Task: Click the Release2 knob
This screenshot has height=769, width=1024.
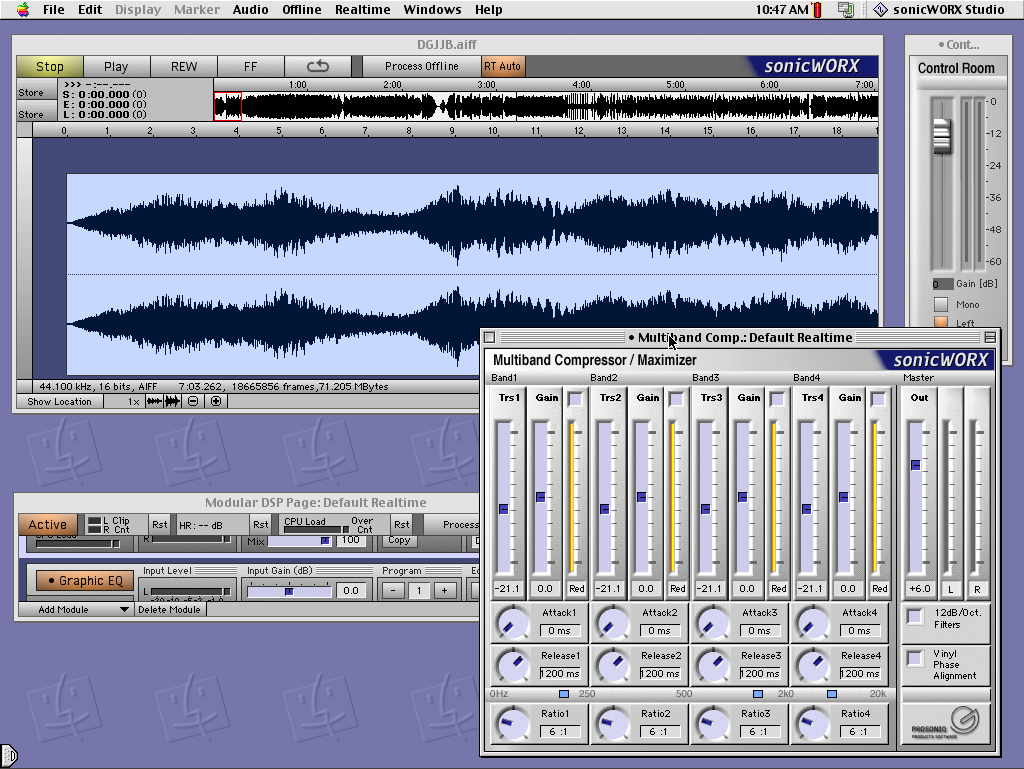Action: pyautogui.click(x=613, y=665)
